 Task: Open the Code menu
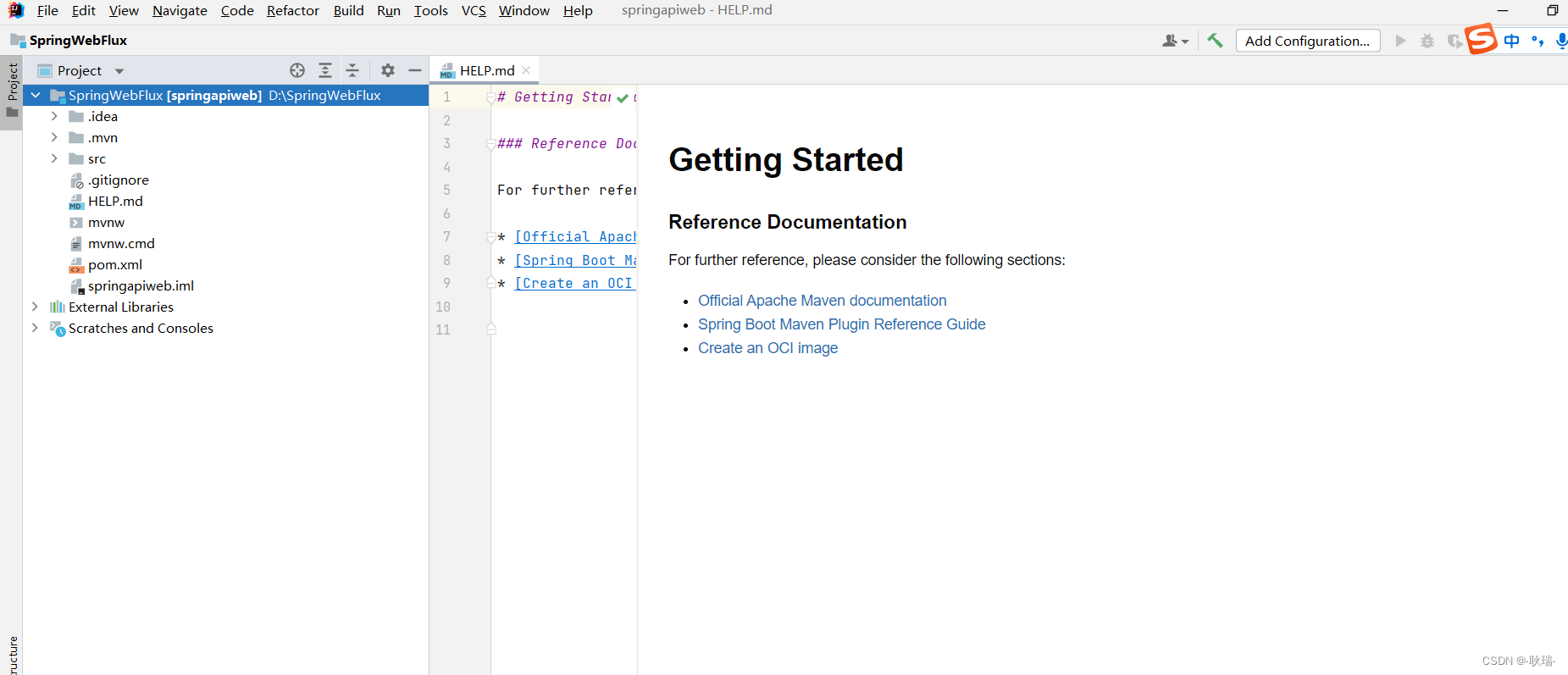point(237,10)
